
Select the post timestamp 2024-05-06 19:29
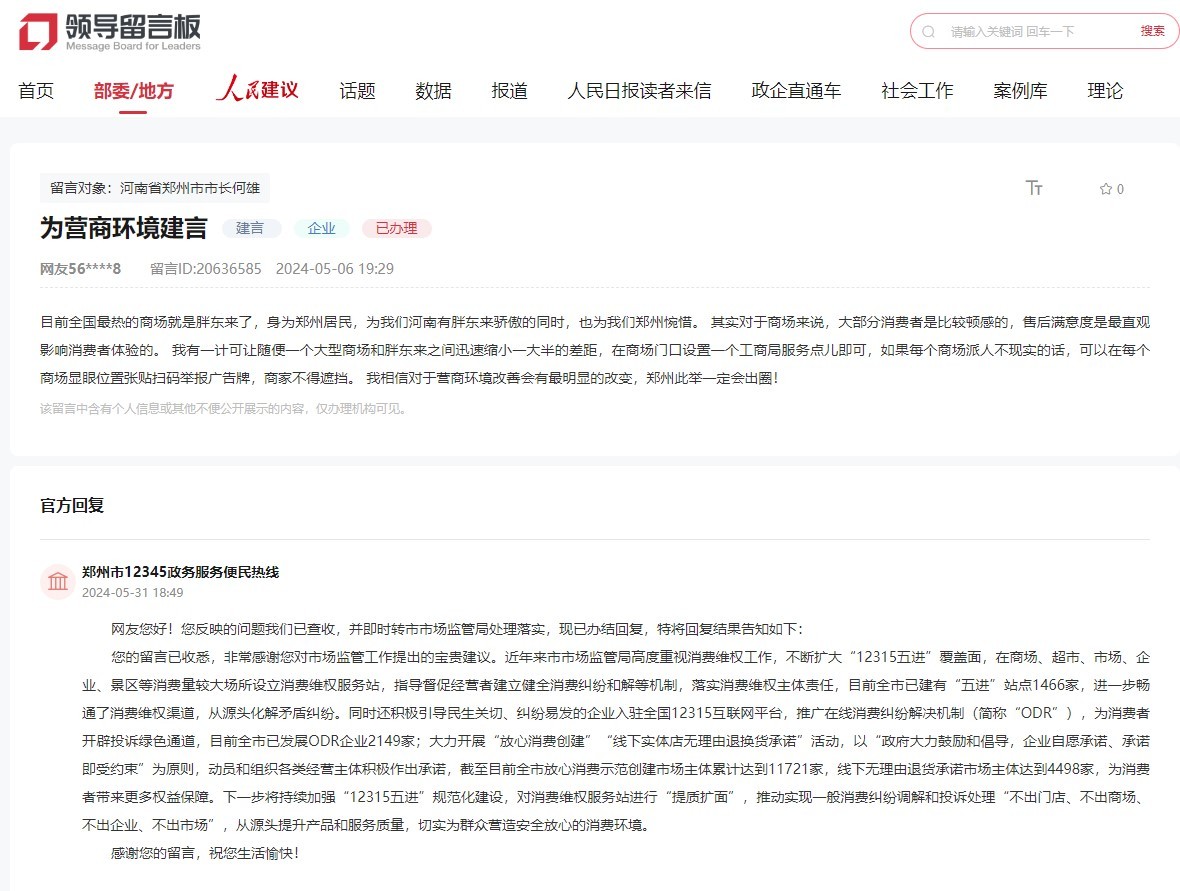(x=335, y=269)
